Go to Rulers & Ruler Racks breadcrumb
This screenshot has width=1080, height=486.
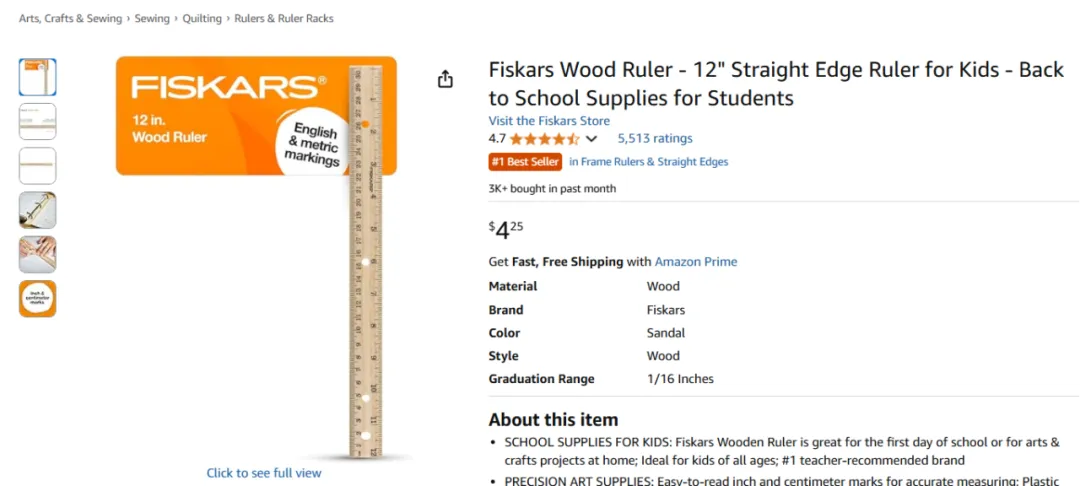[x=284, y=19]
